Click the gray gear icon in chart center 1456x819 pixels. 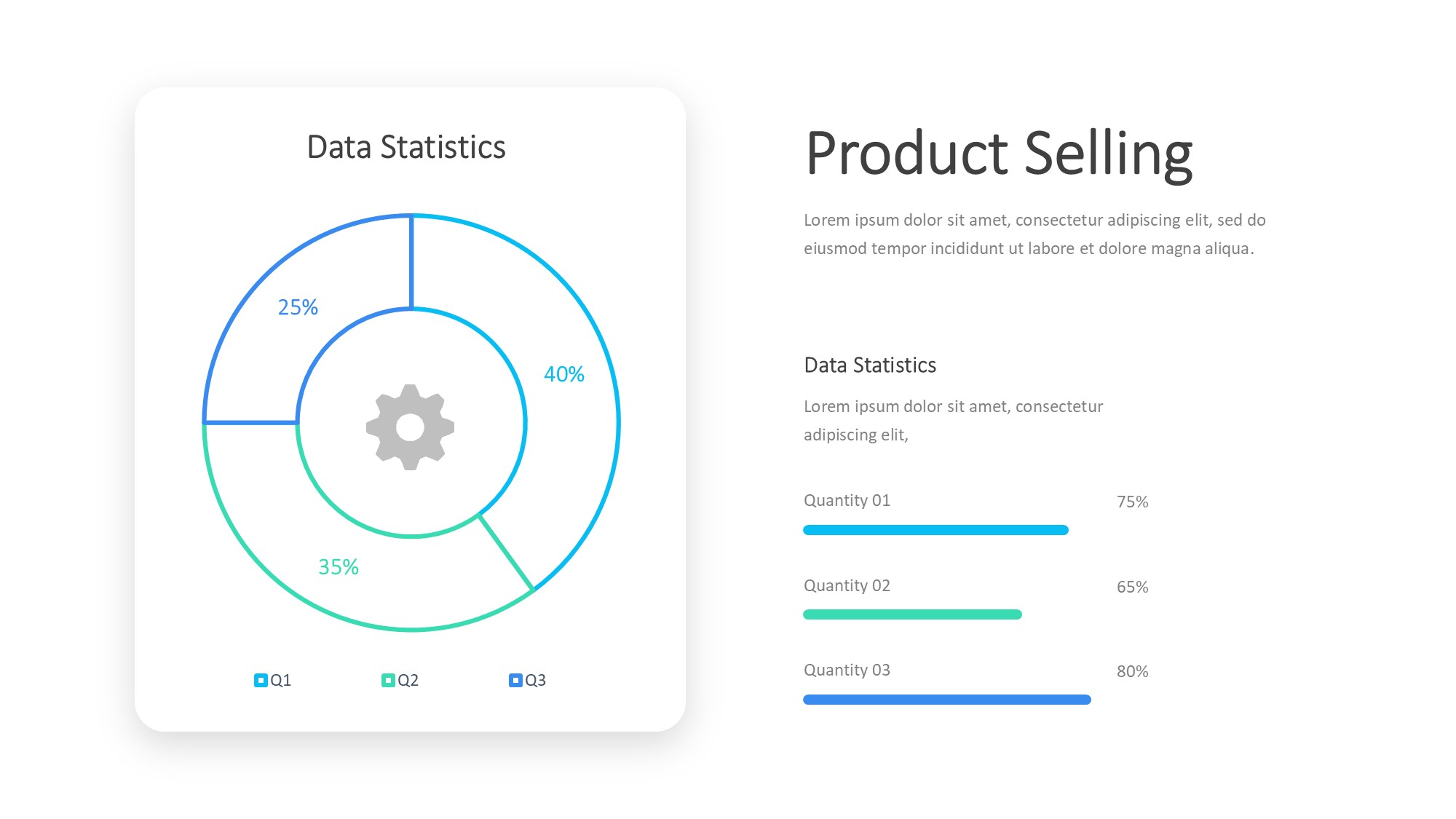coord(410,427)
